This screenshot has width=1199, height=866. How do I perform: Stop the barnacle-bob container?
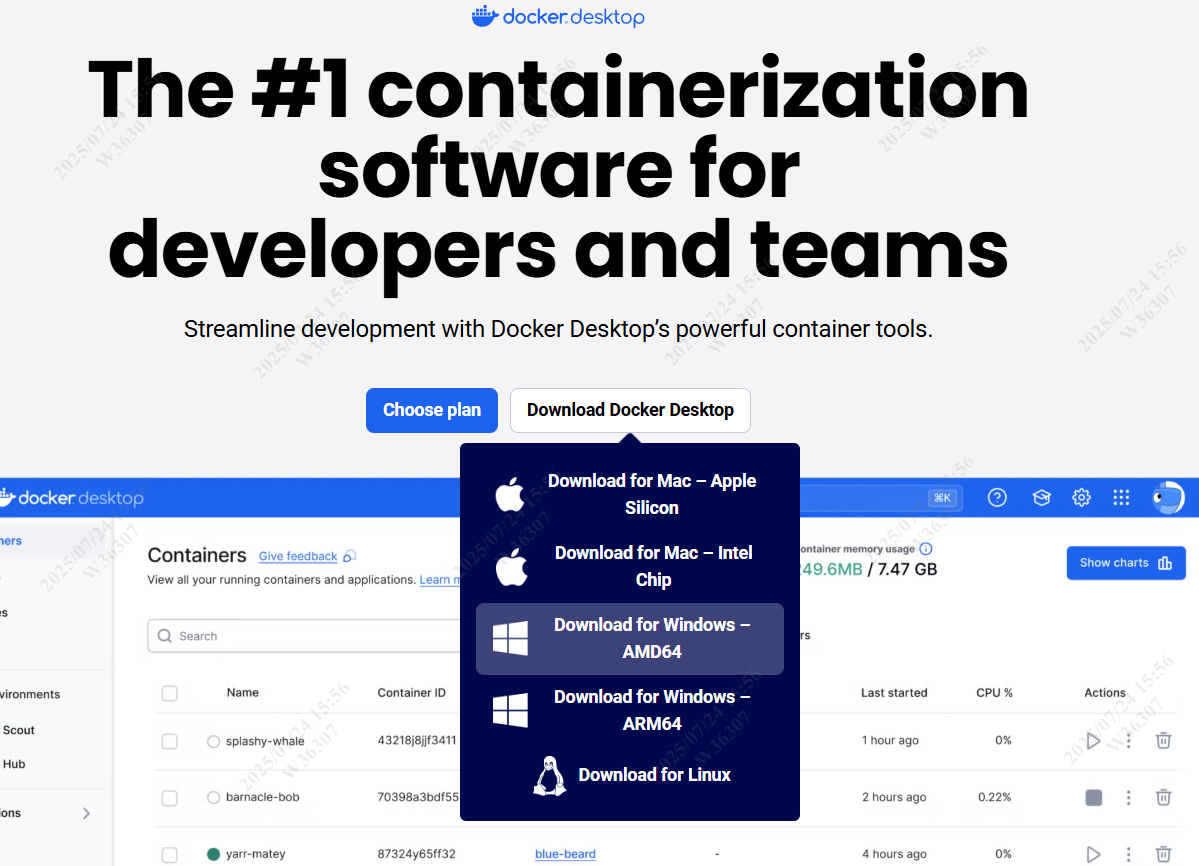pos(1094,798)
